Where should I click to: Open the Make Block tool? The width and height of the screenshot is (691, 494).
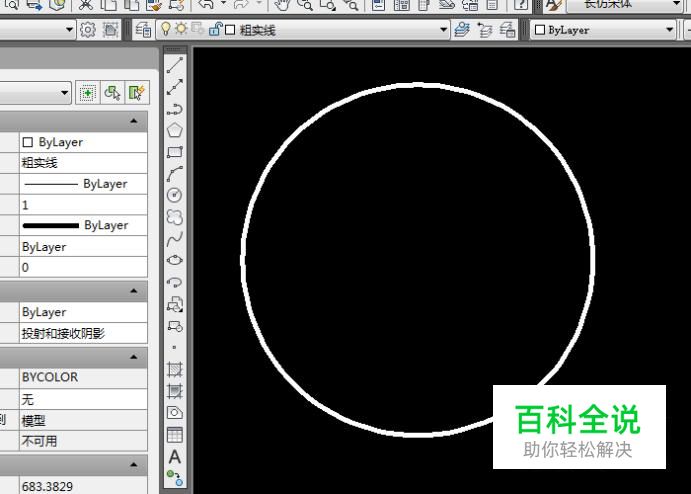175,326
